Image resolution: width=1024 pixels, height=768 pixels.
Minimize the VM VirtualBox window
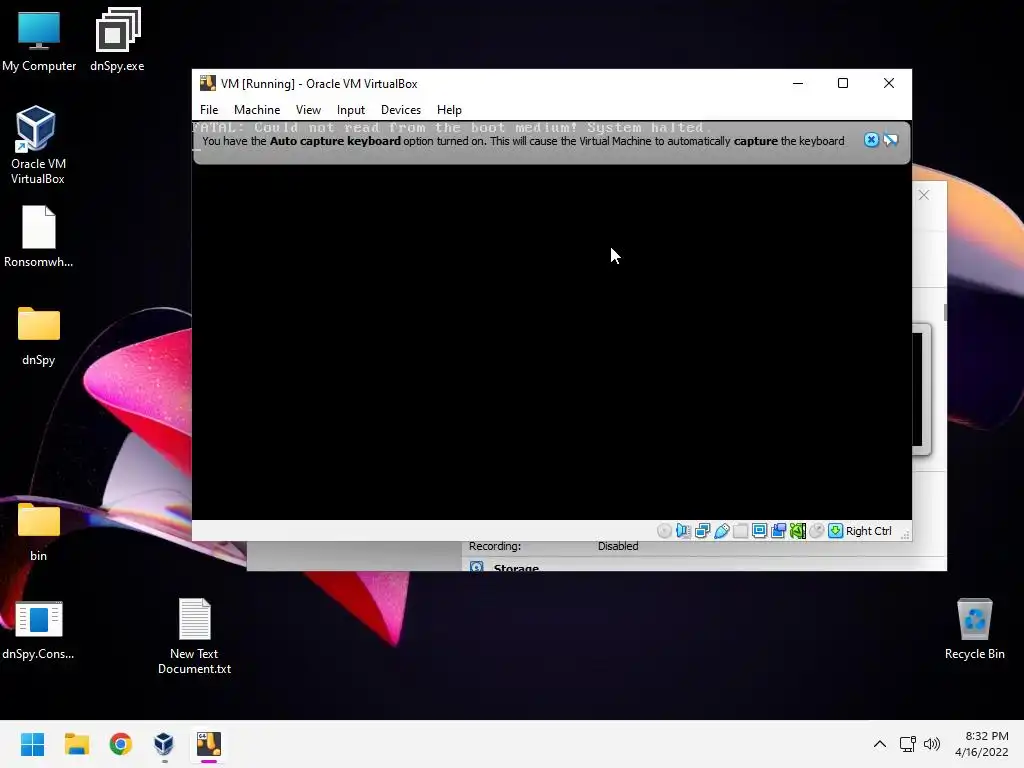[798, 83]
